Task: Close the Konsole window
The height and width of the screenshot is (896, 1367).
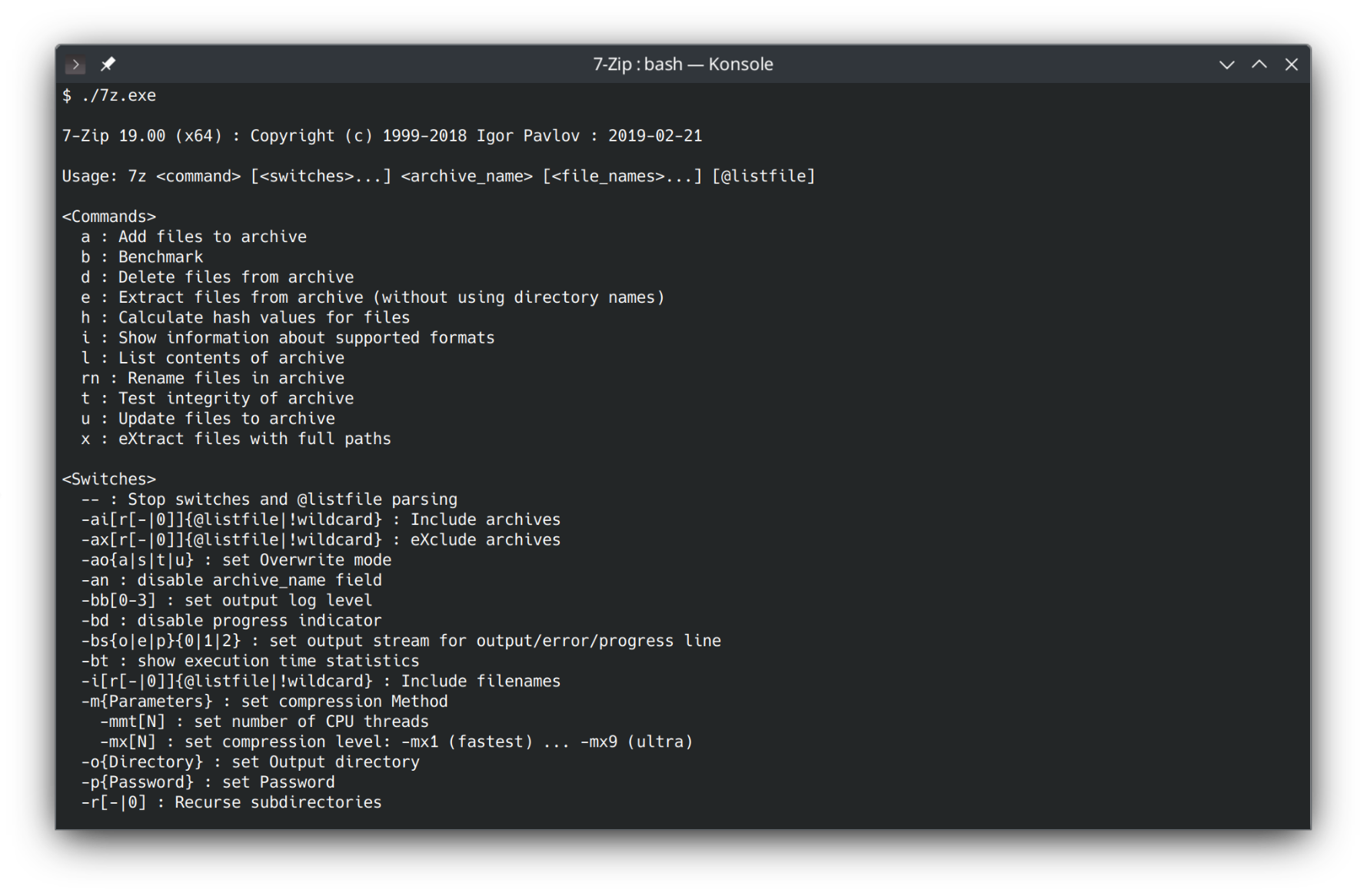Action: [x=1291, y=65]
